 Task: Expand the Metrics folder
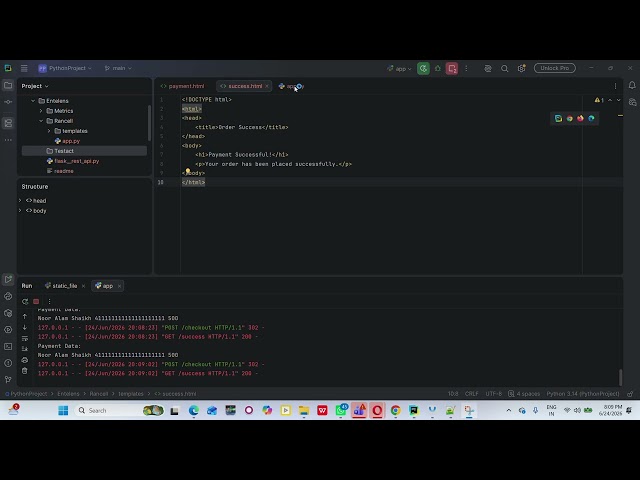tap(41, 111)
